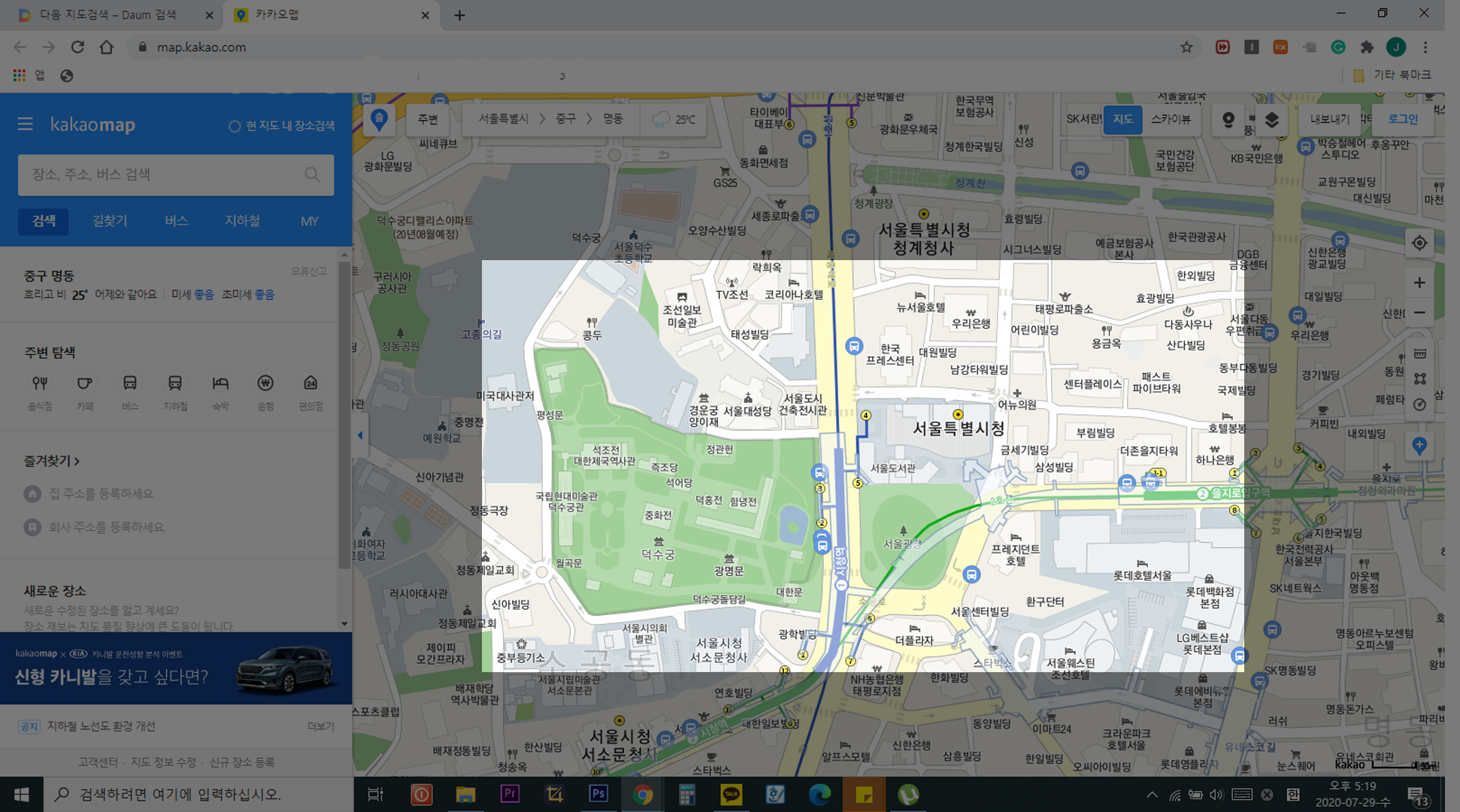This screenshot has height=812, width=1460.
Task: Switch to 스카이뷰 satellite view
Action: pyautogui.click(x=1171, y=120)
